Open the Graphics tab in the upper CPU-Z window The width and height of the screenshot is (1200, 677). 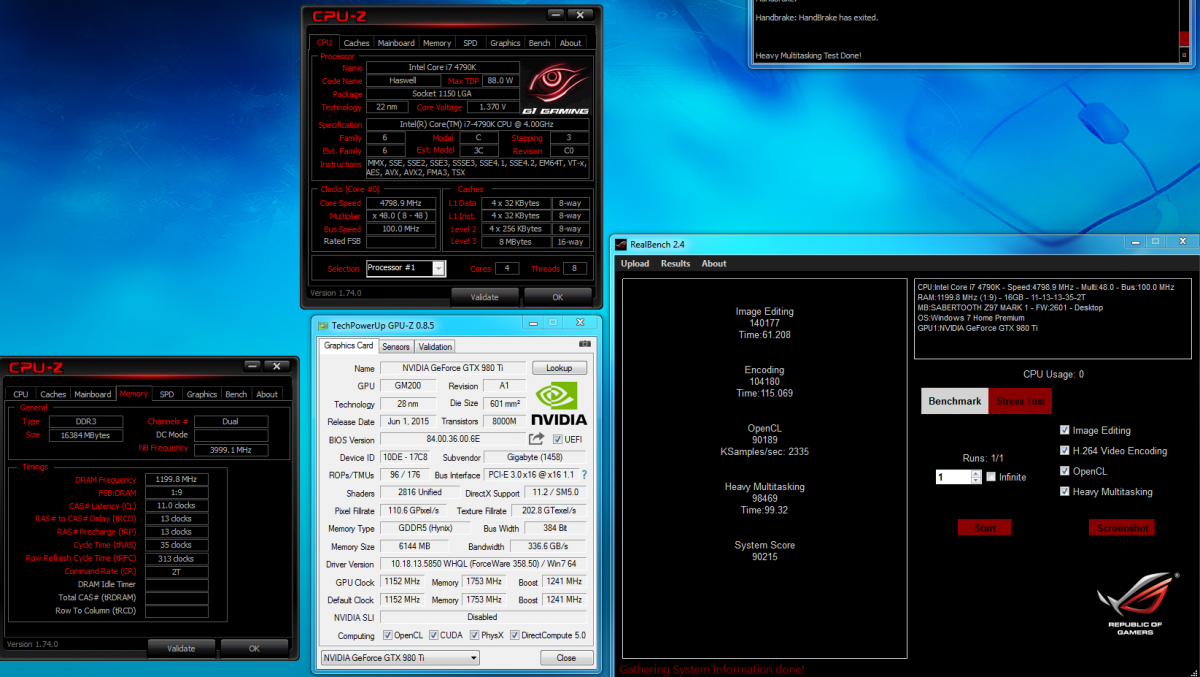[505, 43]
